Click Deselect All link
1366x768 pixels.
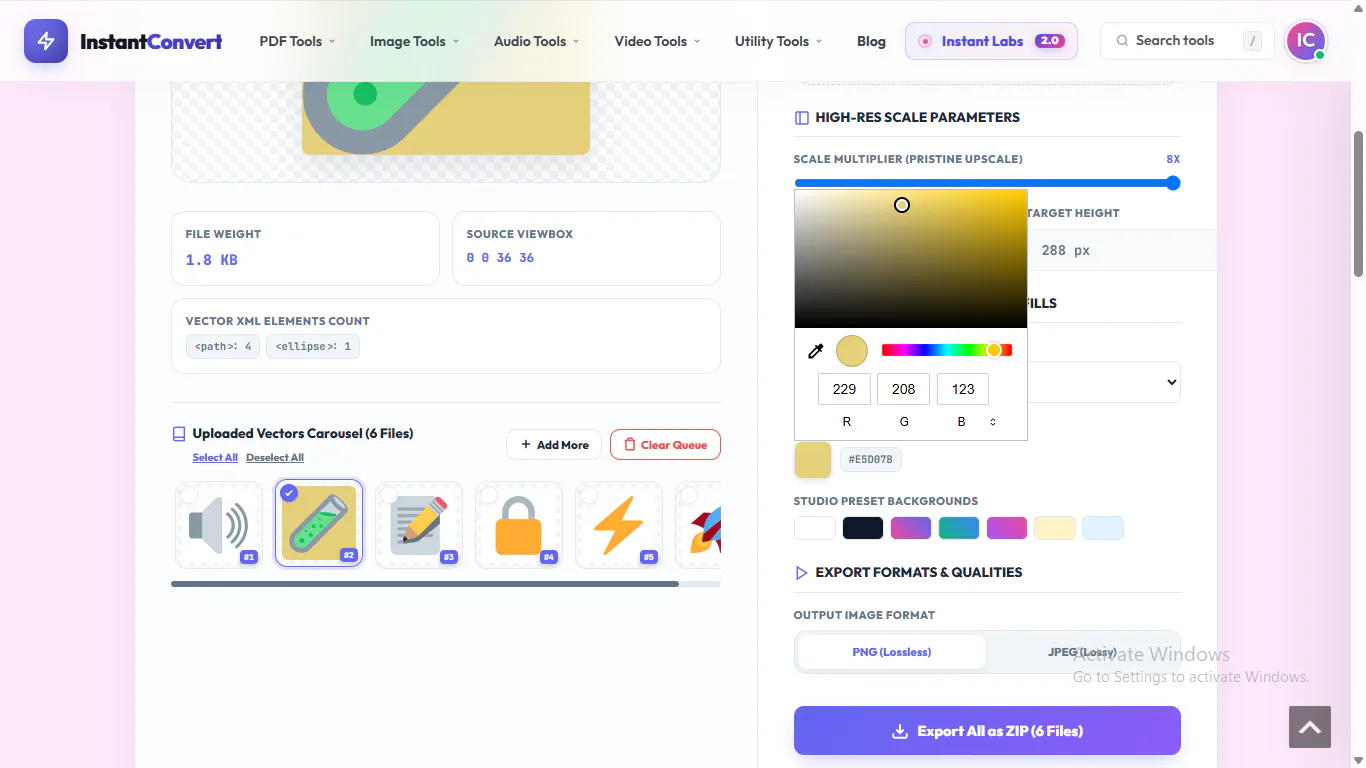[x=275, y=458]
